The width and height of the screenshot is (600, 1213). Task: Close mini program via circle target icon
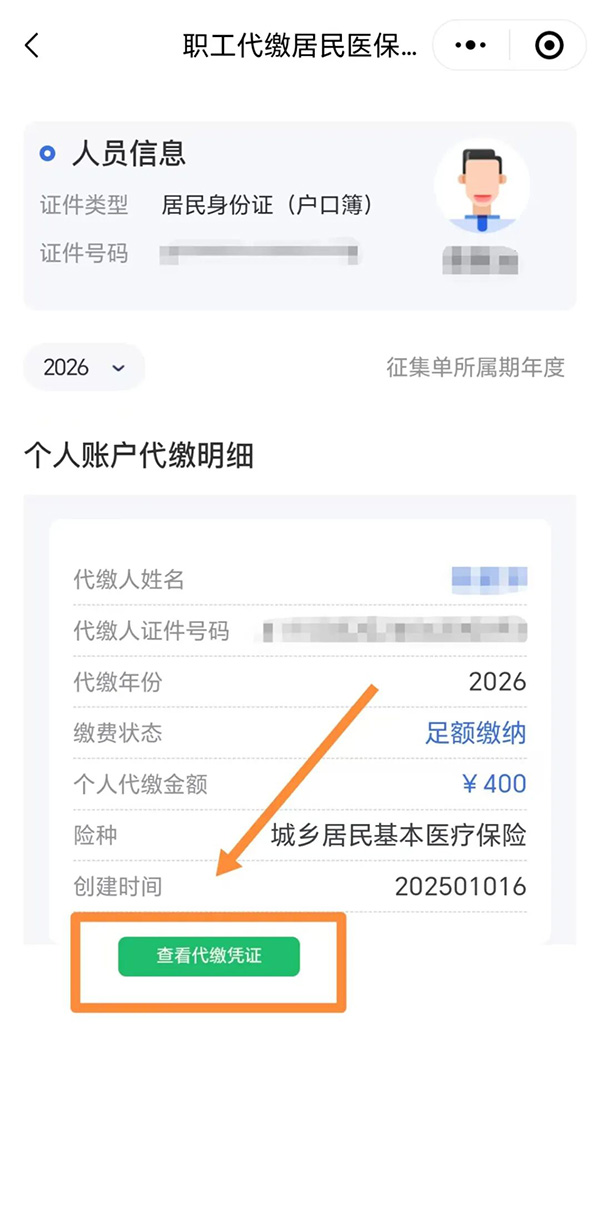click(549, 45)
